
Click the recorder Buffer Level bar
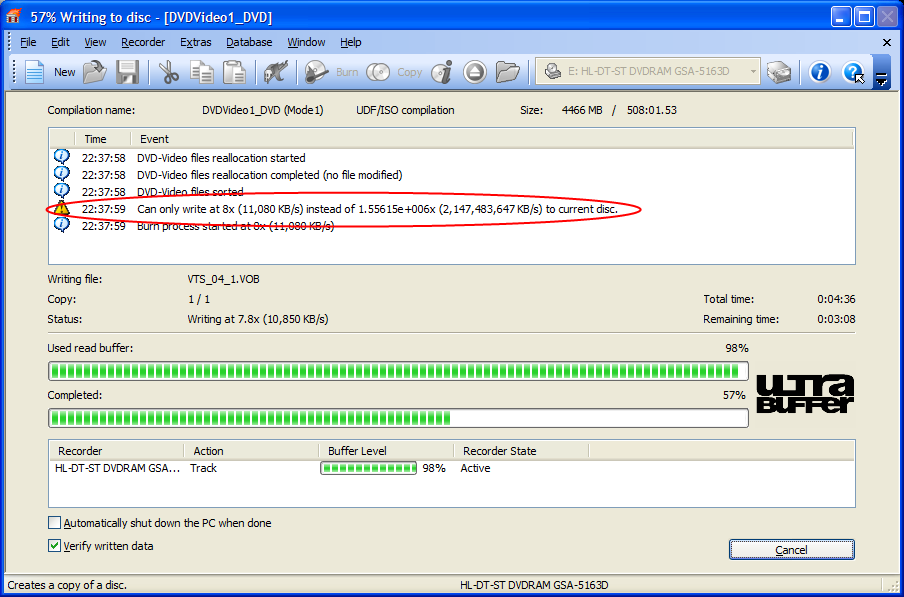pos(368,468)
